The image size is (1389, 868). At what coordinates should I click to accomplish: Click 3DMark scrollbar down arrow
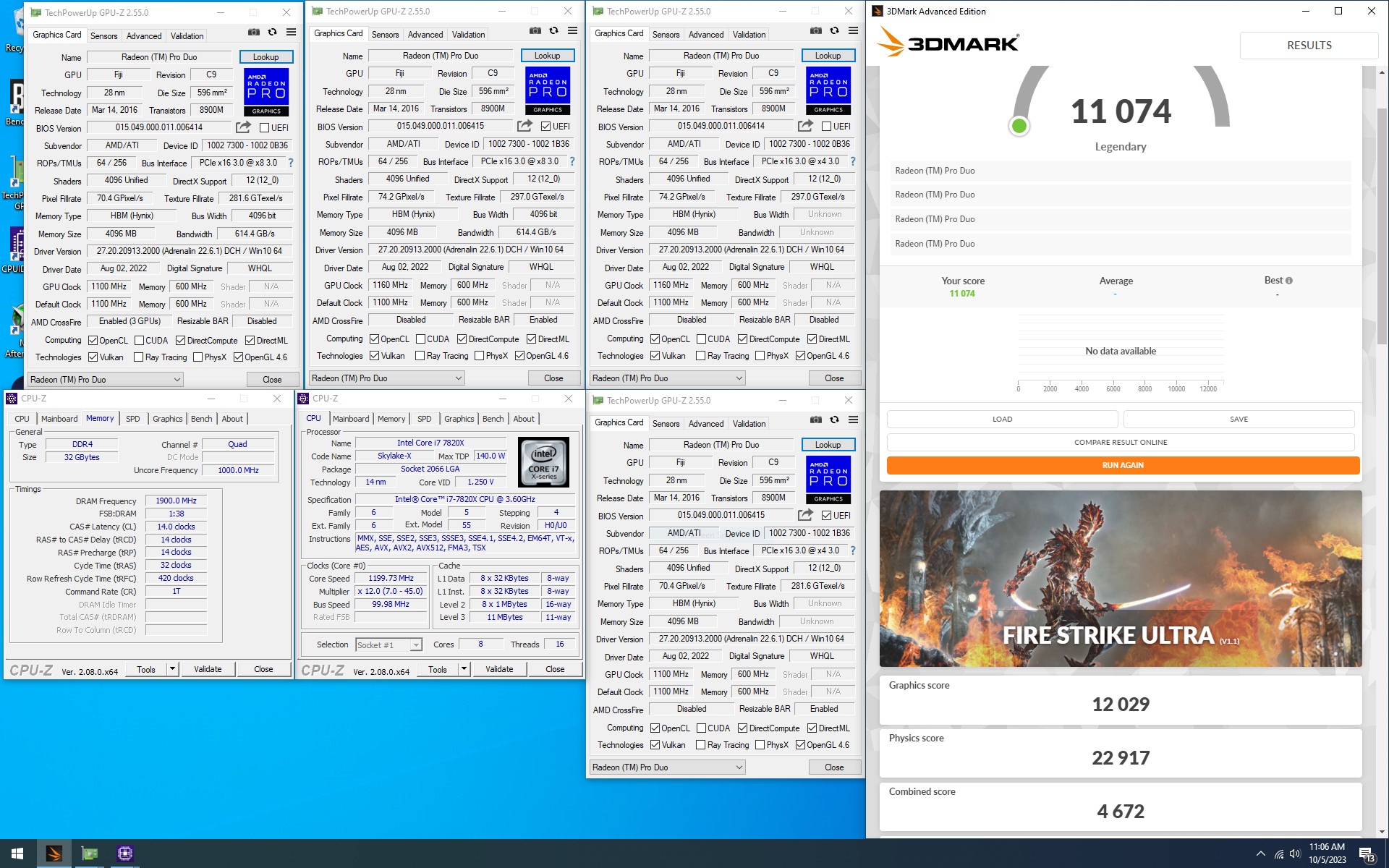[1382, 832]
